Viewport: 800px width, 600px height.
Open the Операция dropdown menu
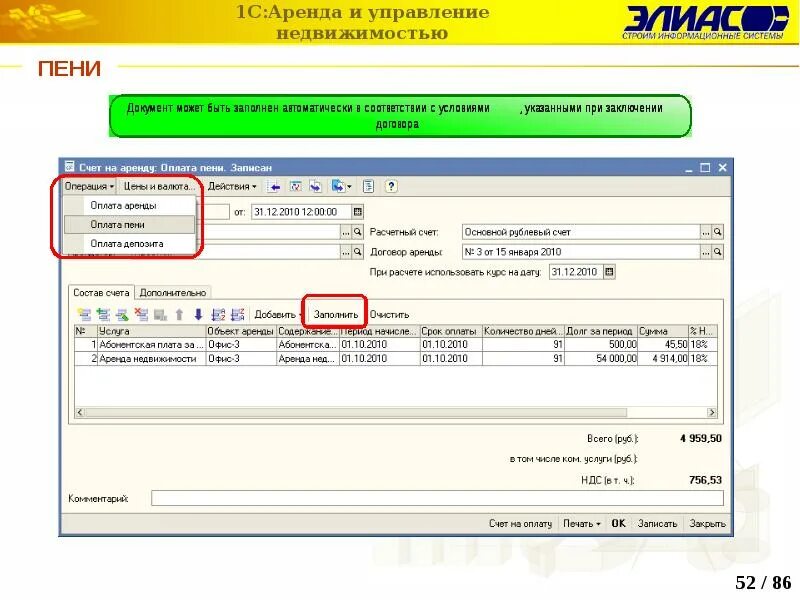(x=89, y=187)
